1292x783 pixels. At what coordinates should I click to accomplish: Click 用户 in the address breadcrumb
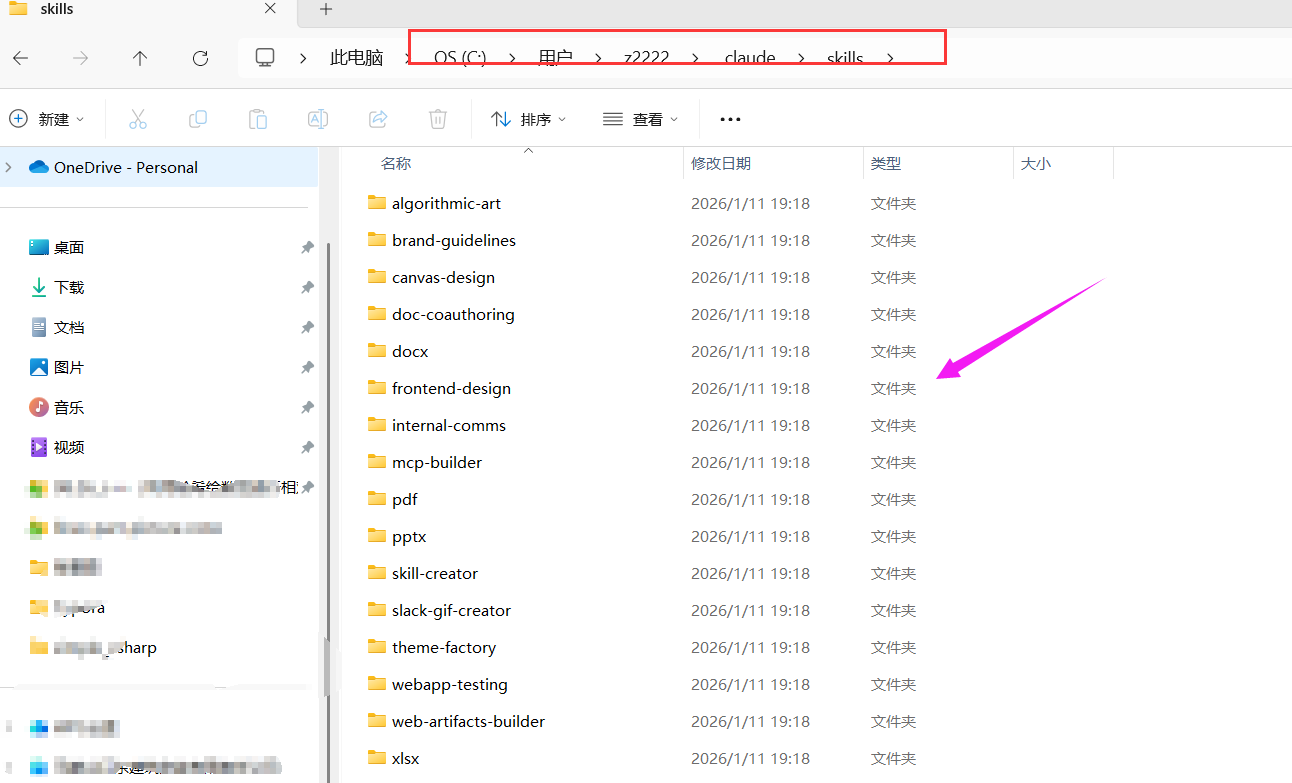(x=555, y=58)
